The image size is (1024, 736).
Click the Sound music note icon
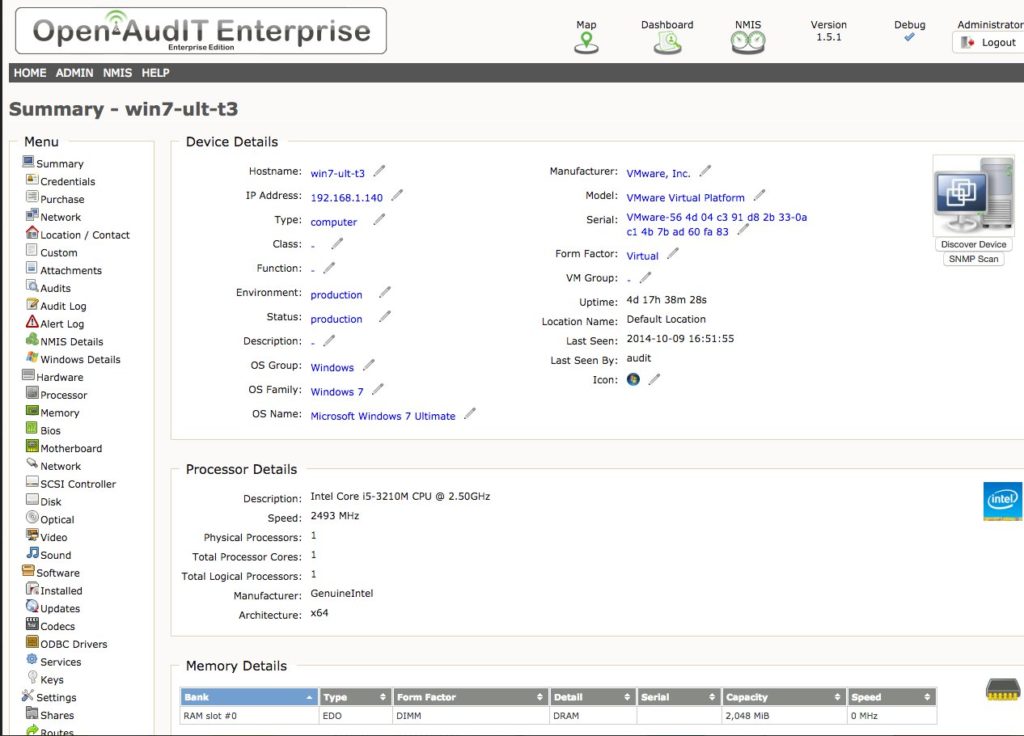pyautogui.click(x=32, y=552)
